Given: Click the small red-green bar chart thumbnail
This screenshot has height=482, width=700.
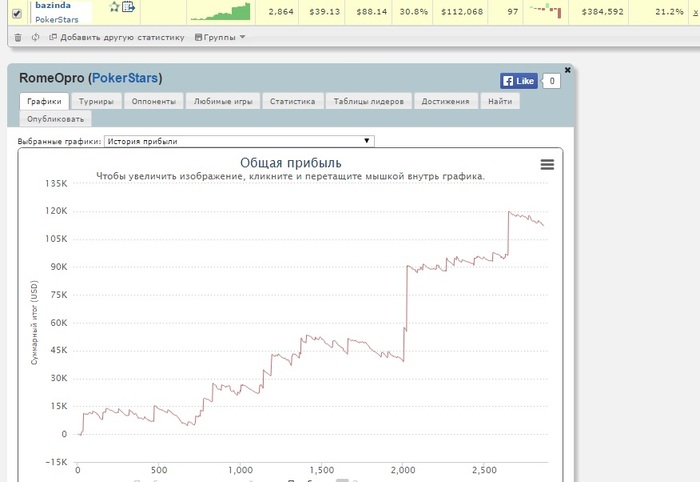Looking at the screenshot, I should click(546, 11).
